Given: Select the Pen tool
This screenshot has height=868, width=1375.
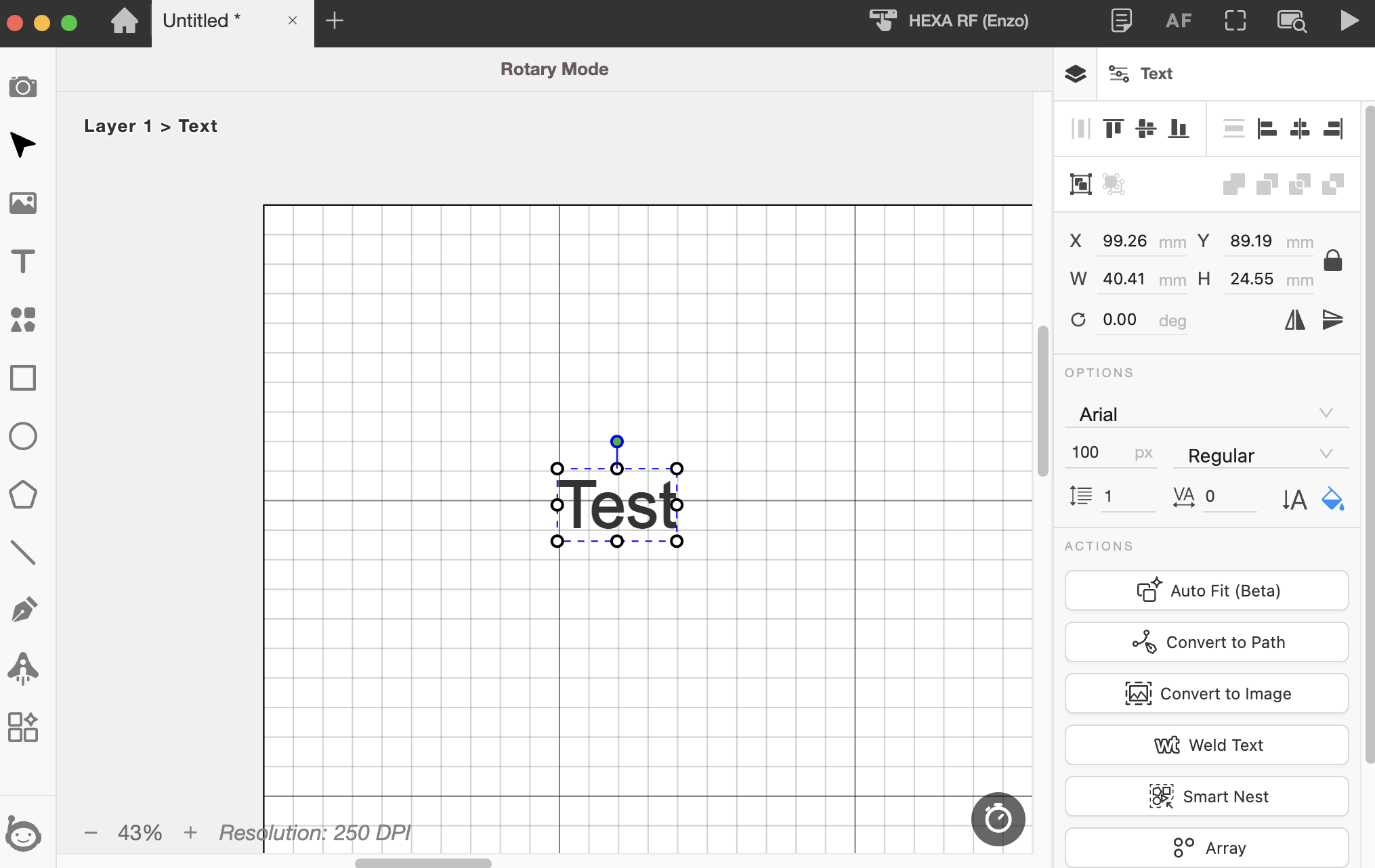Looking at the screenshot, I should pyautogui.click(x=23, y=610).
